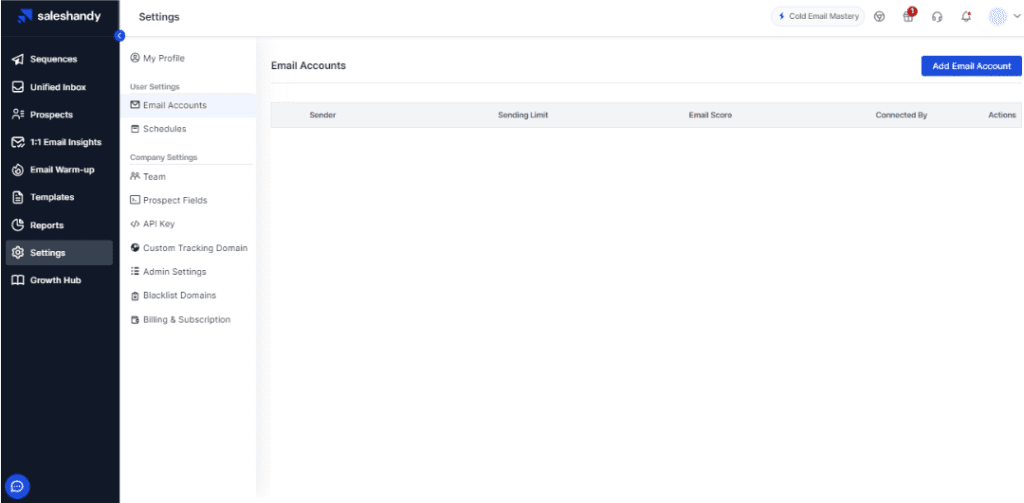This screenshot has width=1024, height=503.
Task: Click the Chrome extension icon in header
Action: tap(880, 17)
